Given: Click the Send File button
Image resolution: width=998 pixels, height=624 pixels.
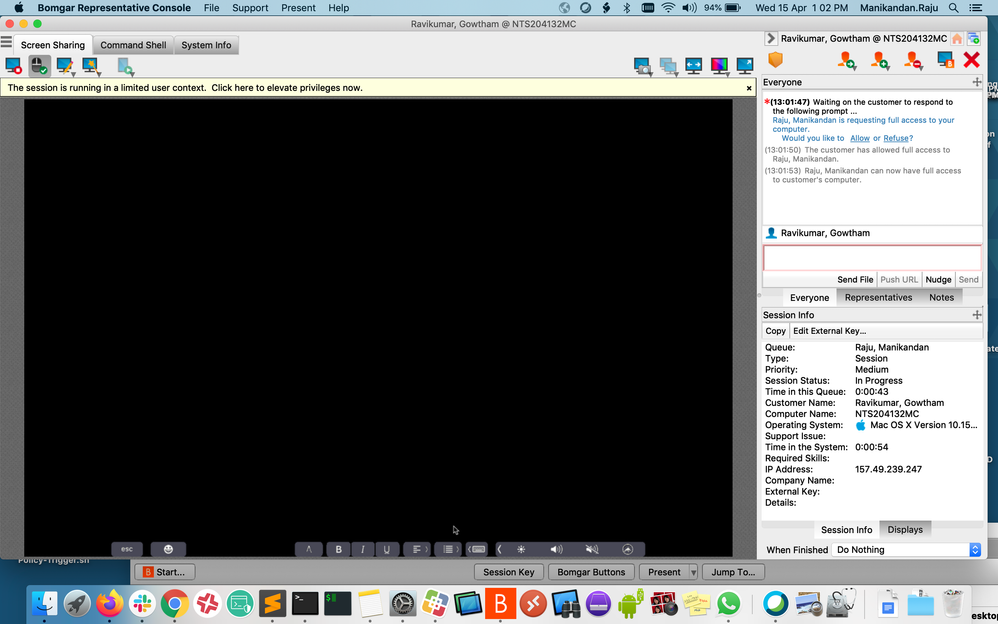Looking at the screenshot, I should (855, 280).
